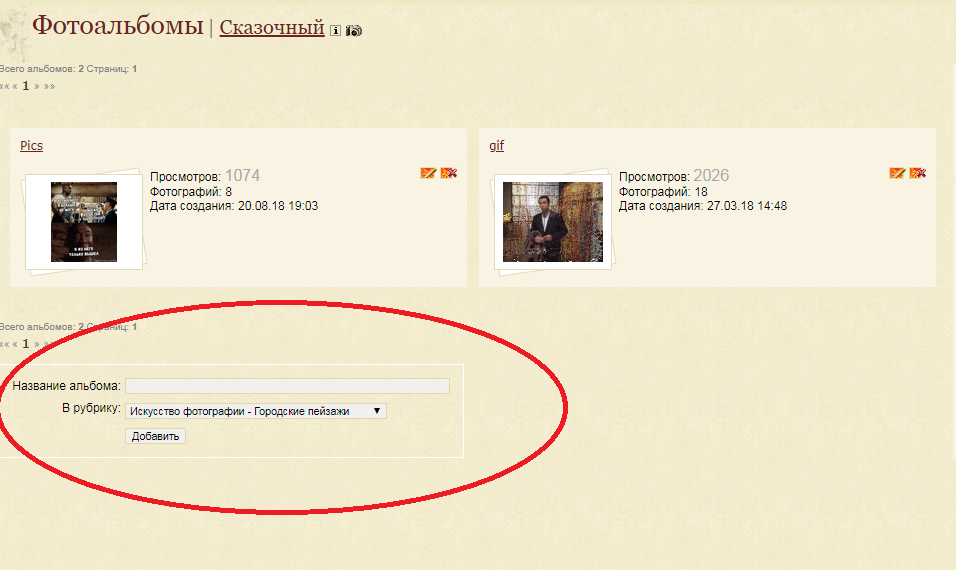Focus the Название альбома text field
Image resolution: width=956 pixels, height=570 pixels.
[x=287, y=386]
